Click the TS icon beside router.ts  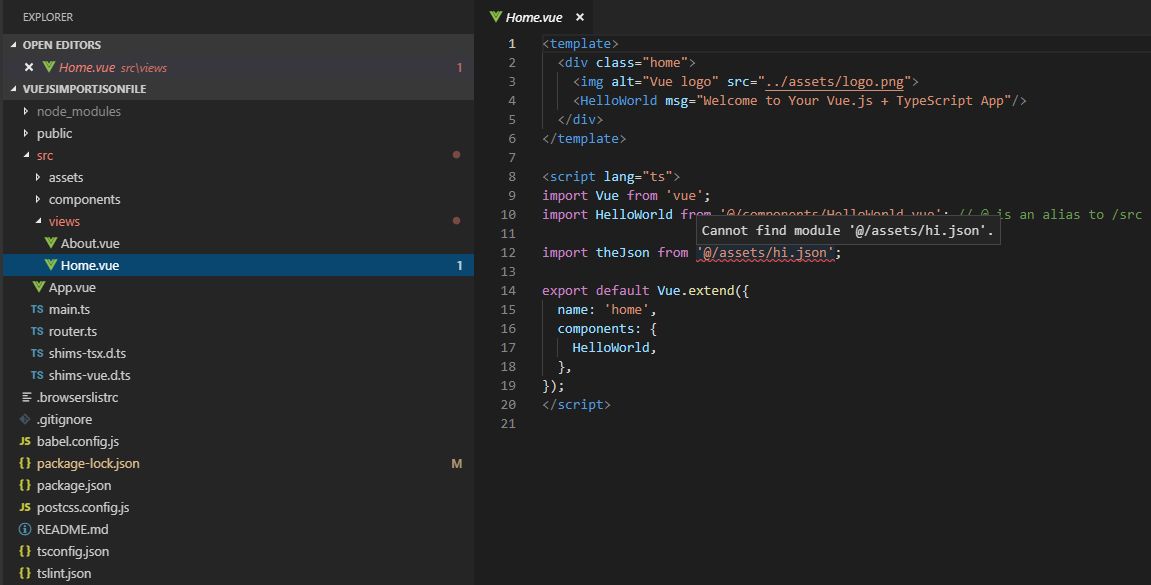coord(37,331)
